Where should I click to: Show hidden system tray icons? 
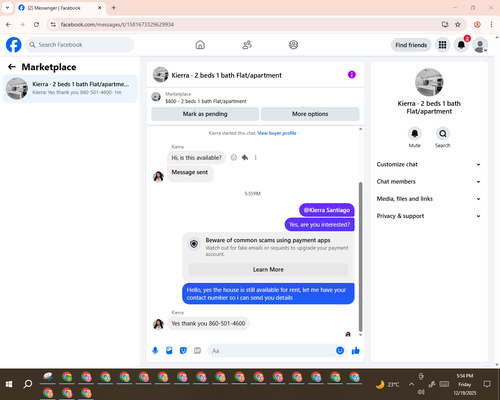tap(412, 384)
